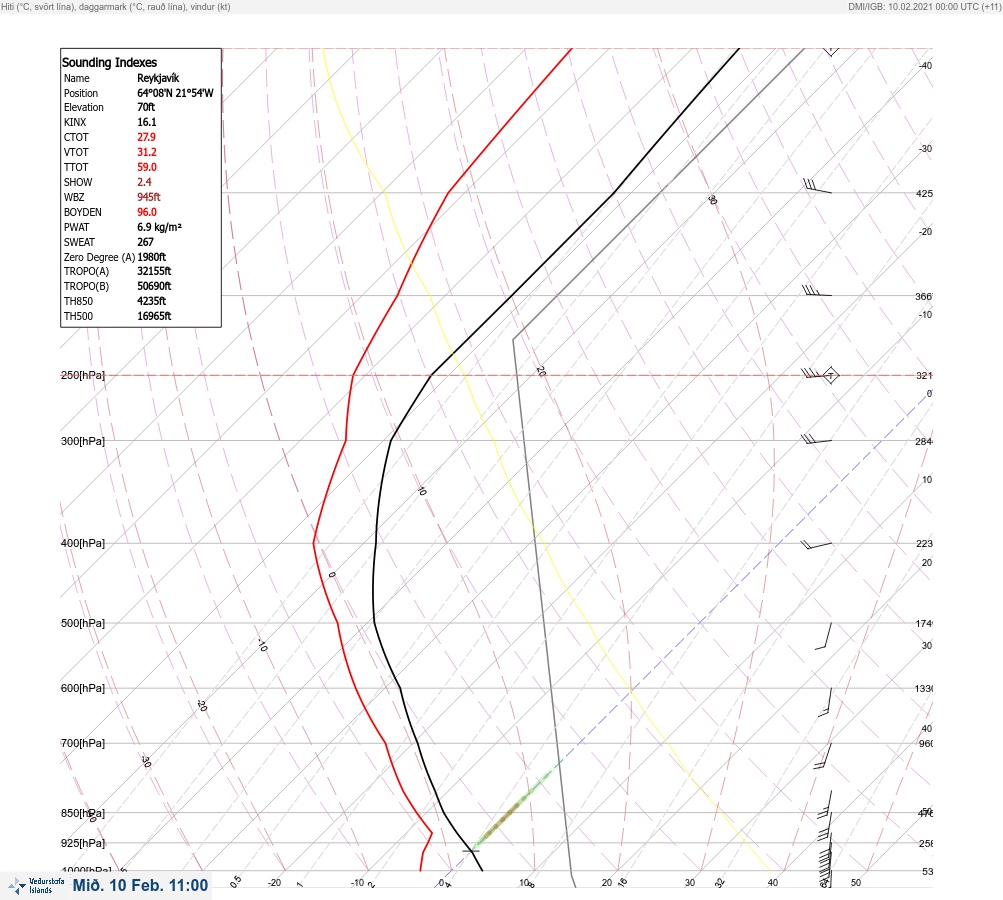Click the wind barb at 300 hPa
This screenshot has height=900, width=1003.
(816, 439)
